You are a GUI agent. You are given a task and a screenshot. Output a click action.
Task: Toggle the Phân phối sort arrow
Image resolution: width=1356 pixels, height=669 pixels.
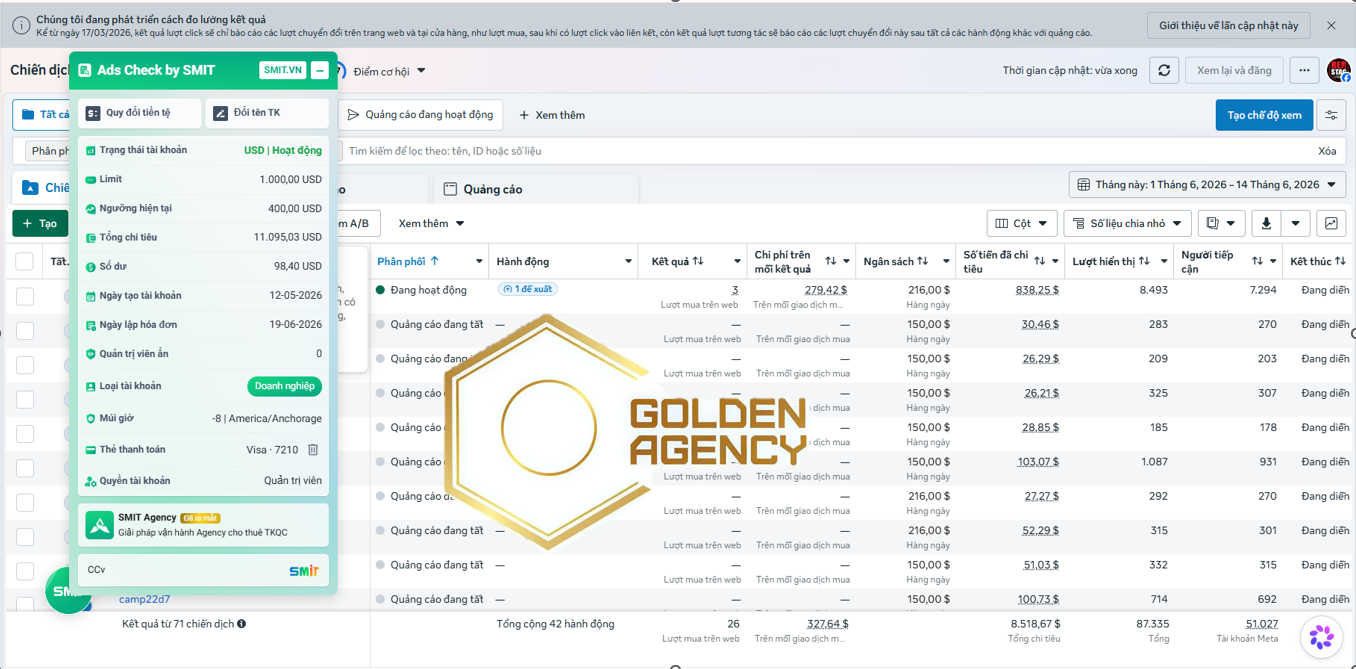pyautogui.click(x=435, y=262)
